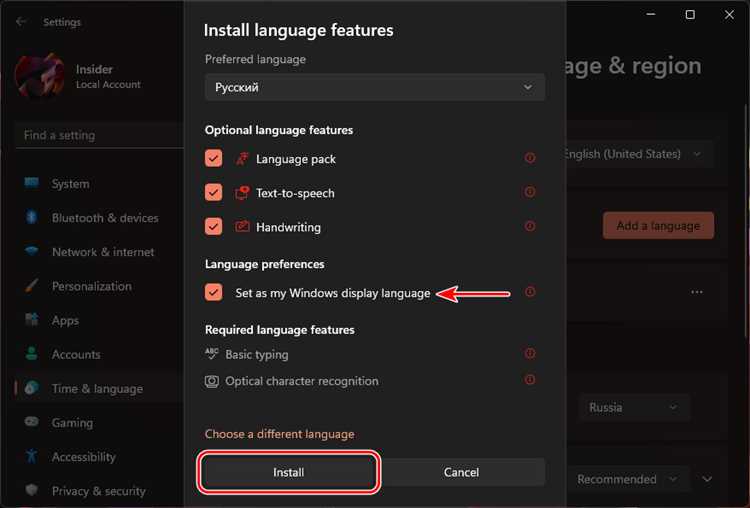Click the Insider account name
The width and height of the screenshot is (750, 508).
click(x=94, y=69)
